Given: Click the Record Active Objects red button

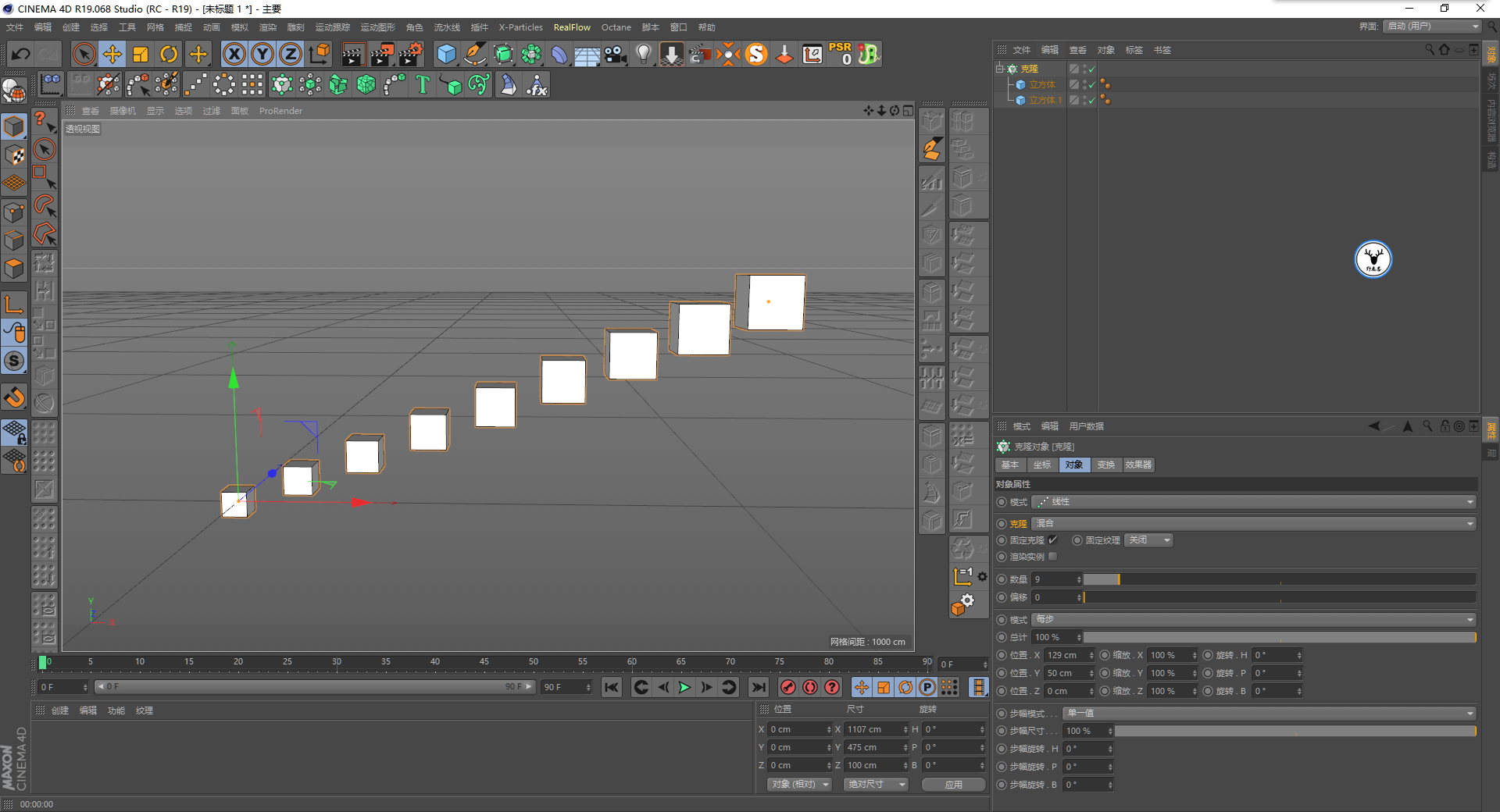Looking at the screenshot, I should (x=788, y=687).
